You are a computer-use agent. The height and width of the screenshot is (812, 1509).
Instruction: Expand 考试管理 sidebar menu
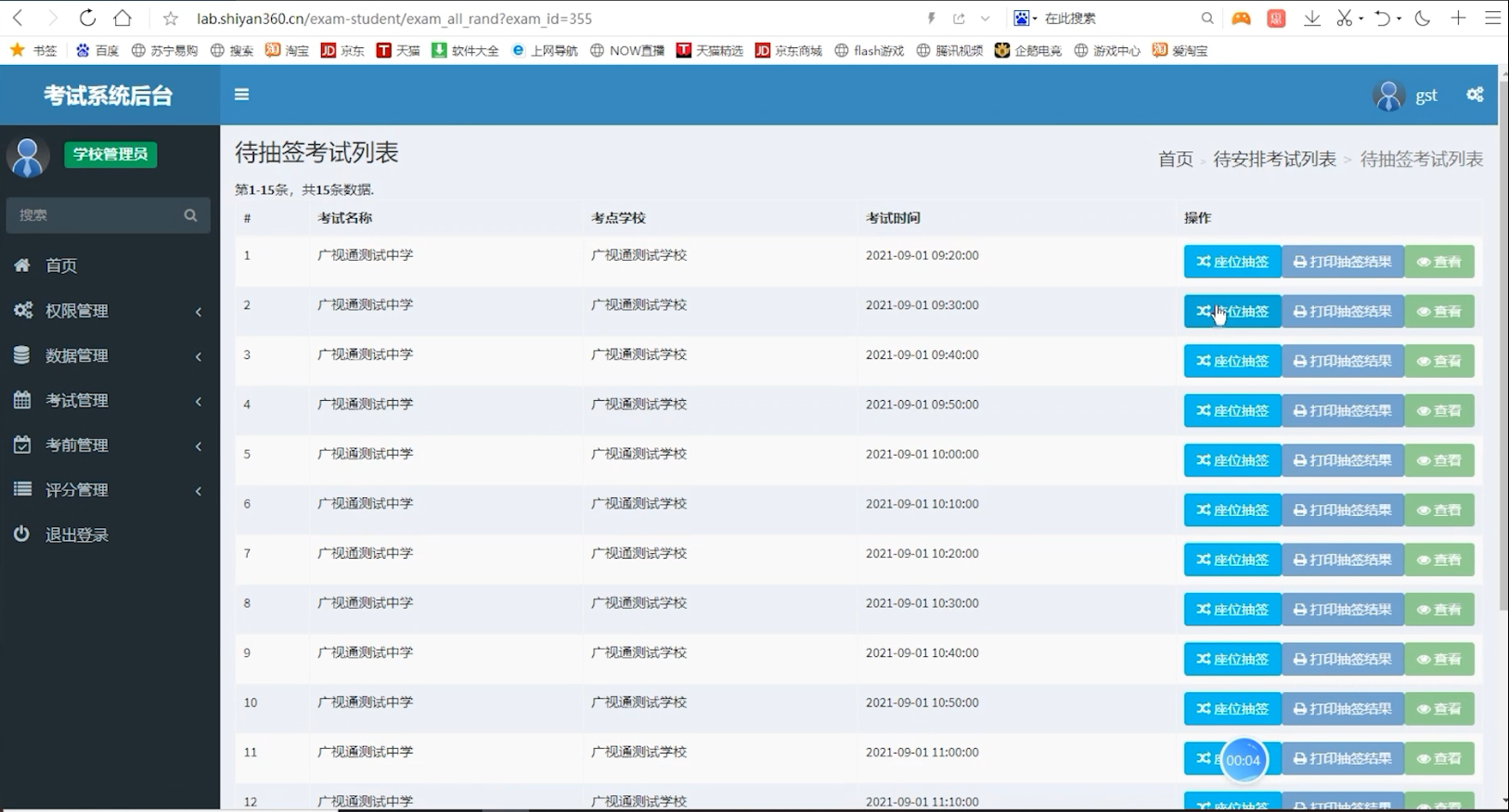click(x=110, y=400)
